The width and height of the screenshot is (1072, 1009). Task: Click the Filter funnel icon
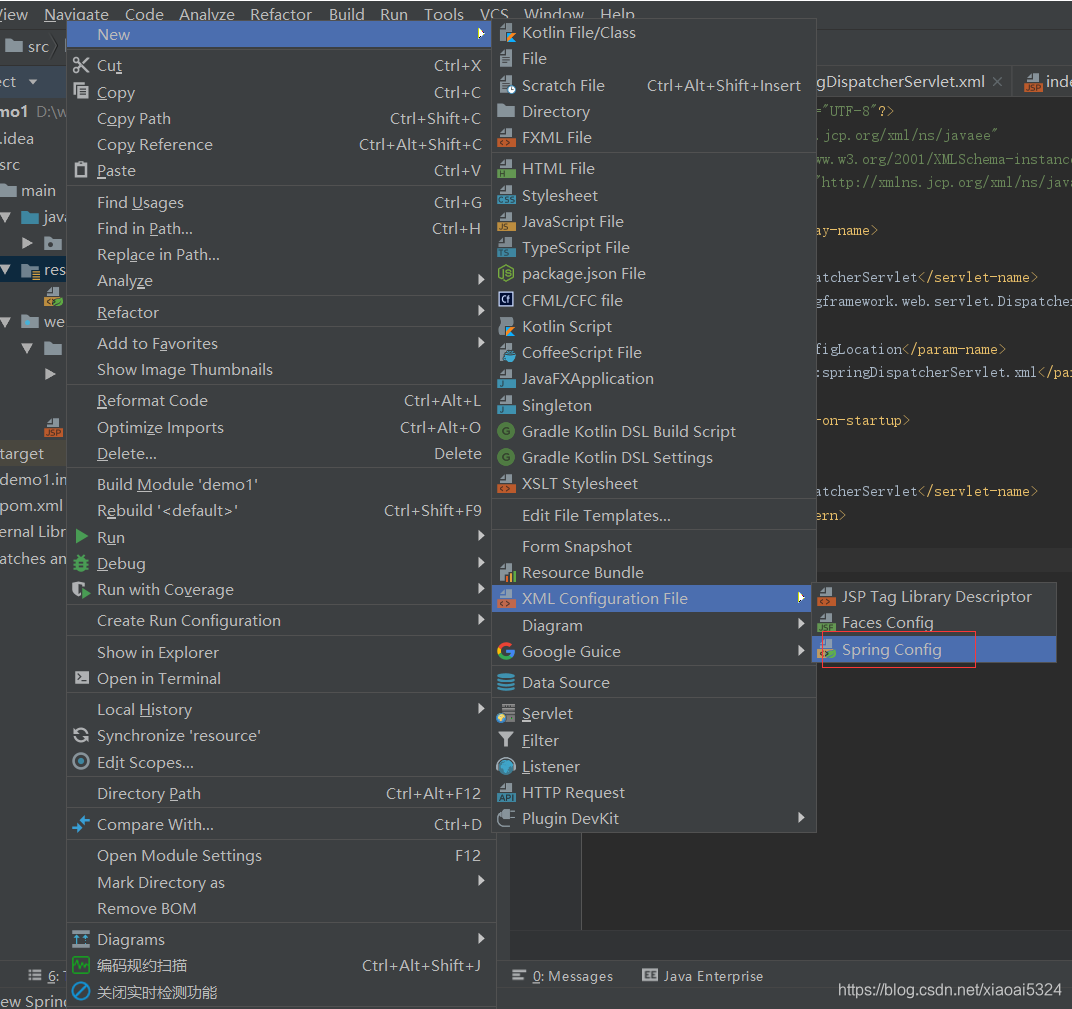click(x=507, y=740)
